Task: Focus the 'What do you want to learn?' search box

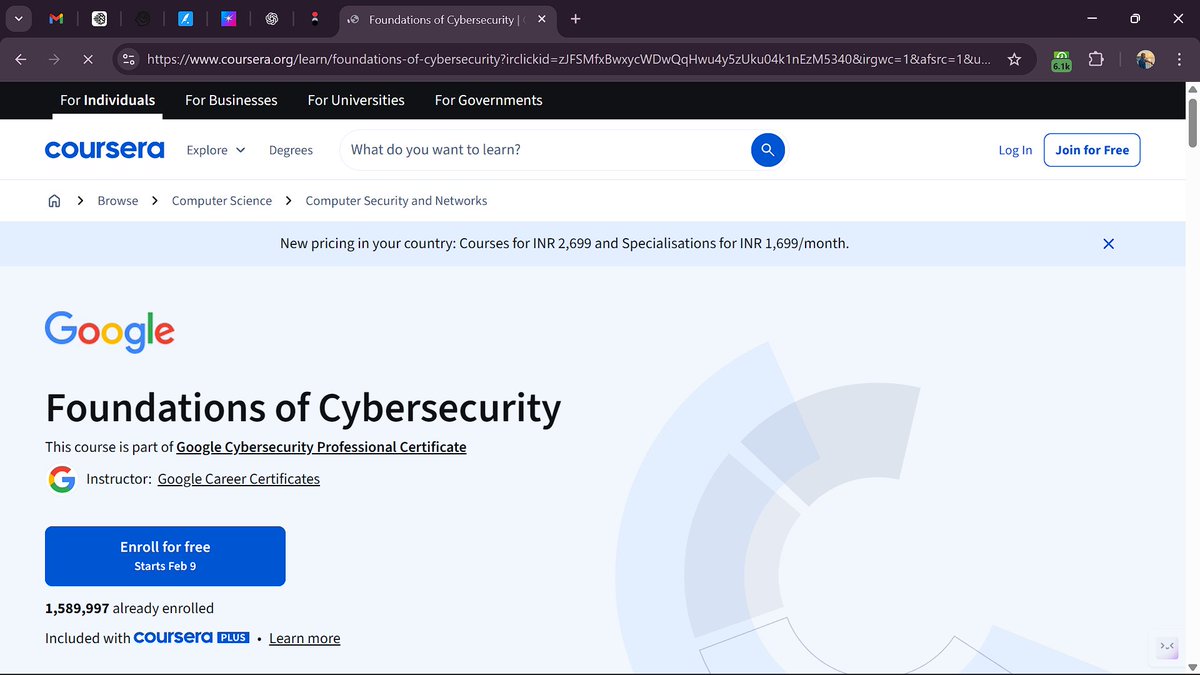Action: point(545,150)
